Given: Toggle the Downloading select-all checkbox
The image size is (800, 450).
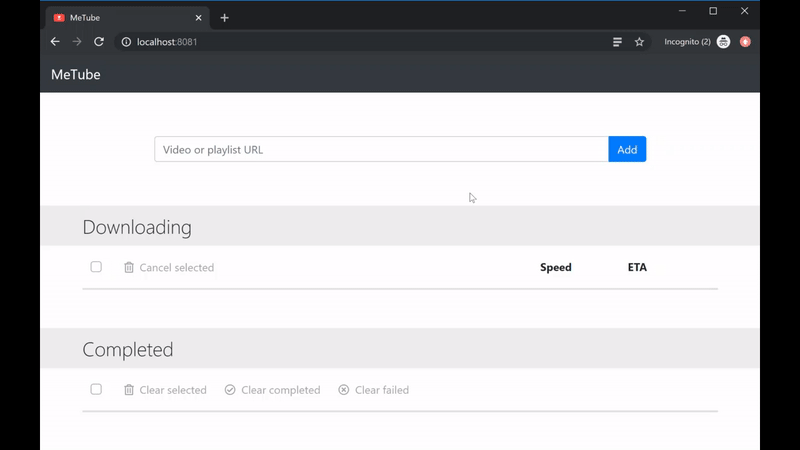Looking at the screenshot, I should coord(96,267).
